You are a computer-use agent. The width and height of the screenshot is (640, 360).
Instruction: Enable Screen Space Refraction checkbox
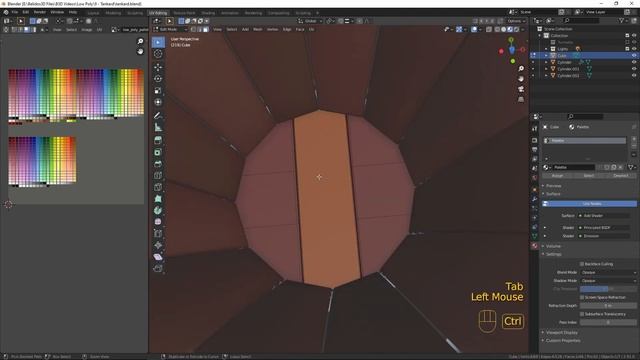(x=582, y=297)
